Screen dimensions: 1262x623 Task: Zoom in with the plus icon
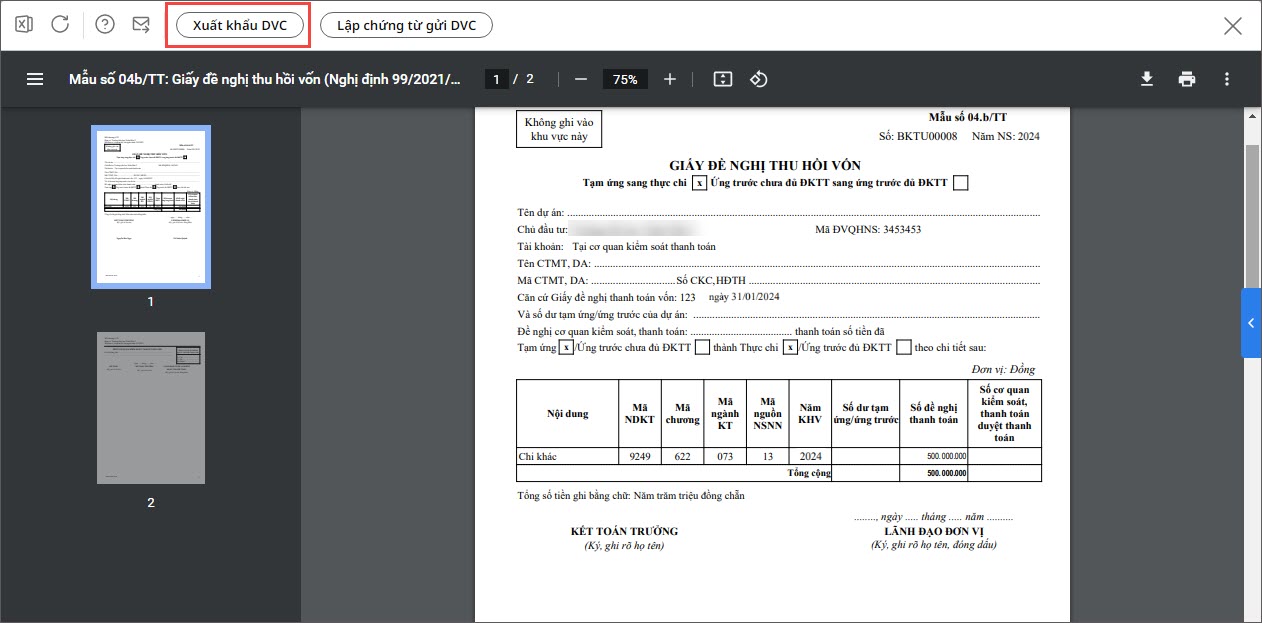(670, 79)
